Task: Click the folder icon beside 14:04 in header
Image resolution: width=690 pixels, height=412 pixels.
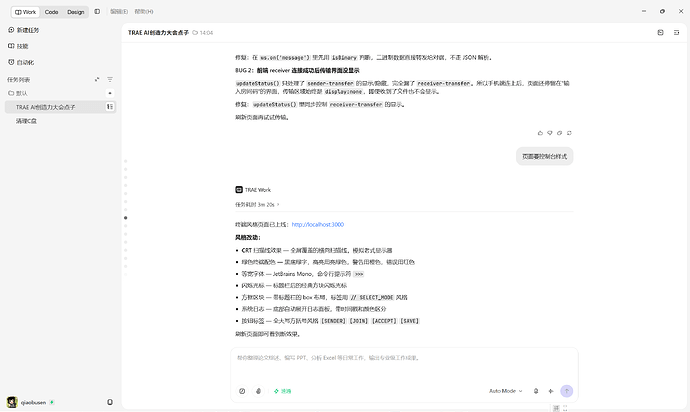Action: pos(195,33)
